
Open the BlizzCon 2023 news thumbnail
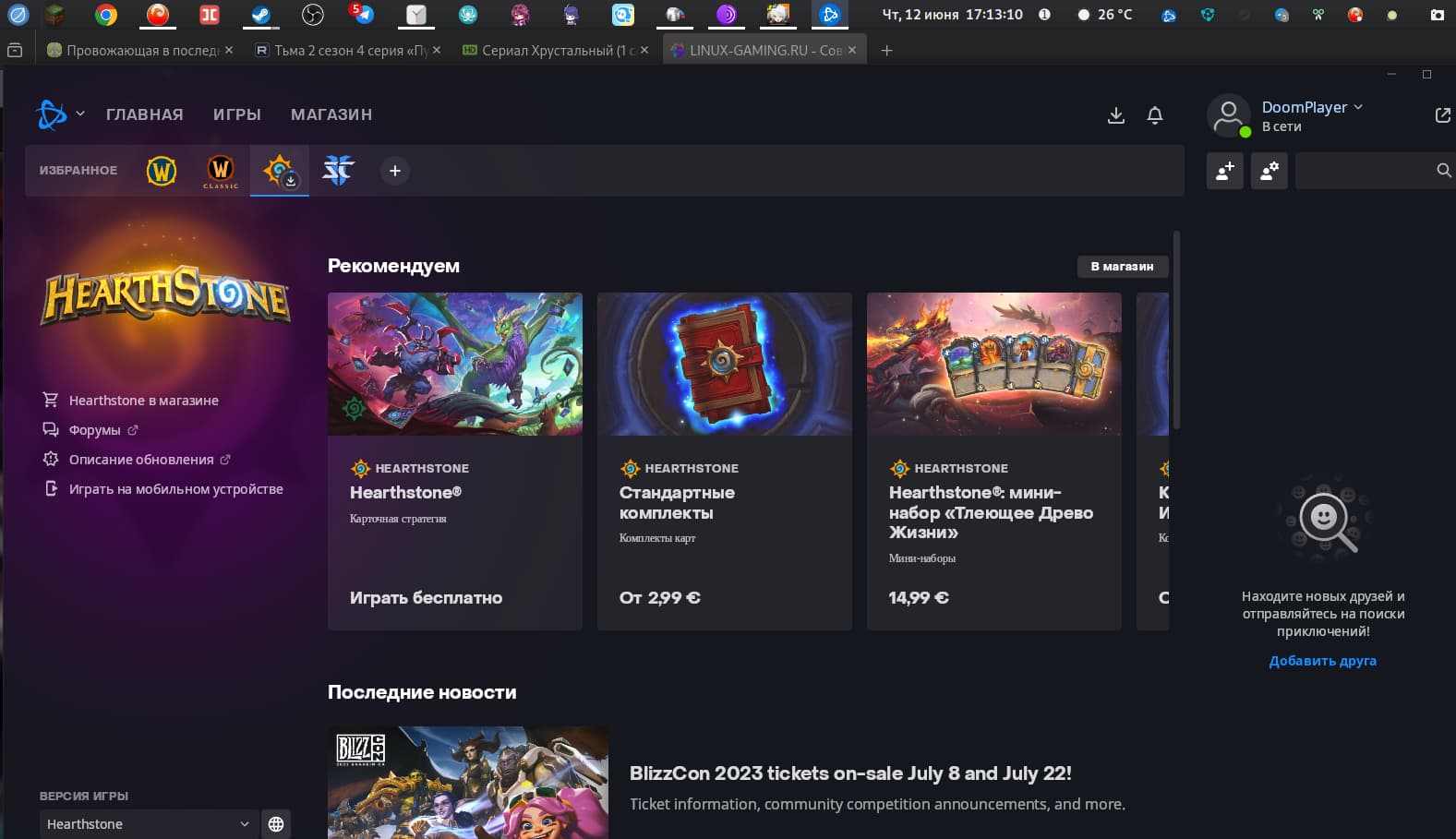[468, 783]
